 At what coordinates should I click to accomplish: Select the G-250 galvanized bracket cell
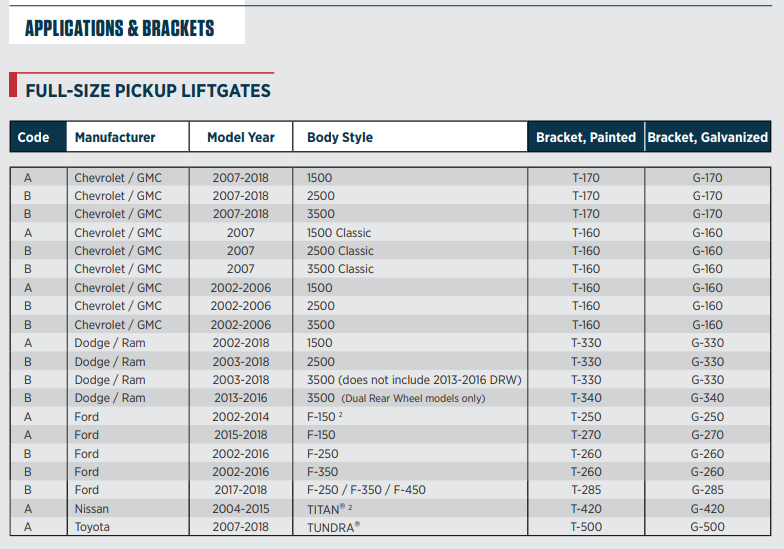pos(708,416)
